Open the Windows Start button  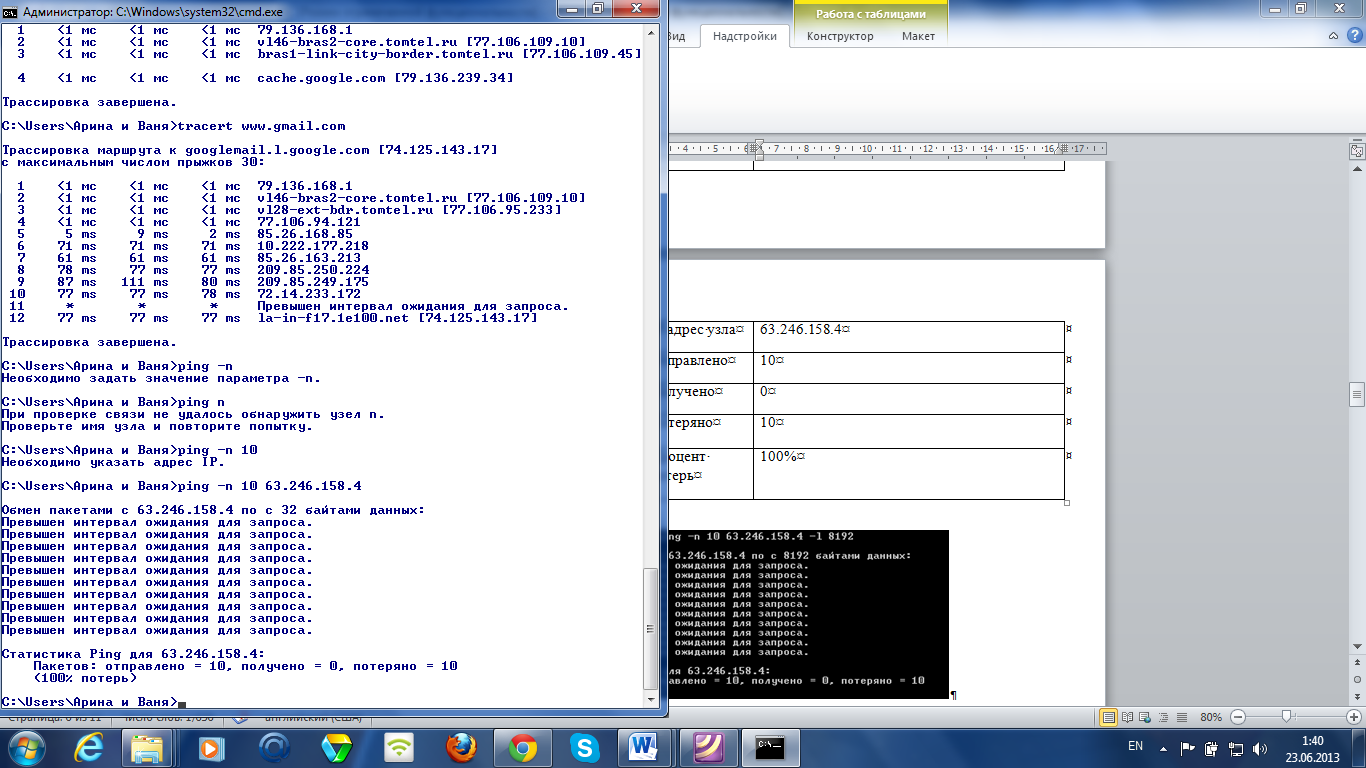pyautogui.click(x=27, y=747)
